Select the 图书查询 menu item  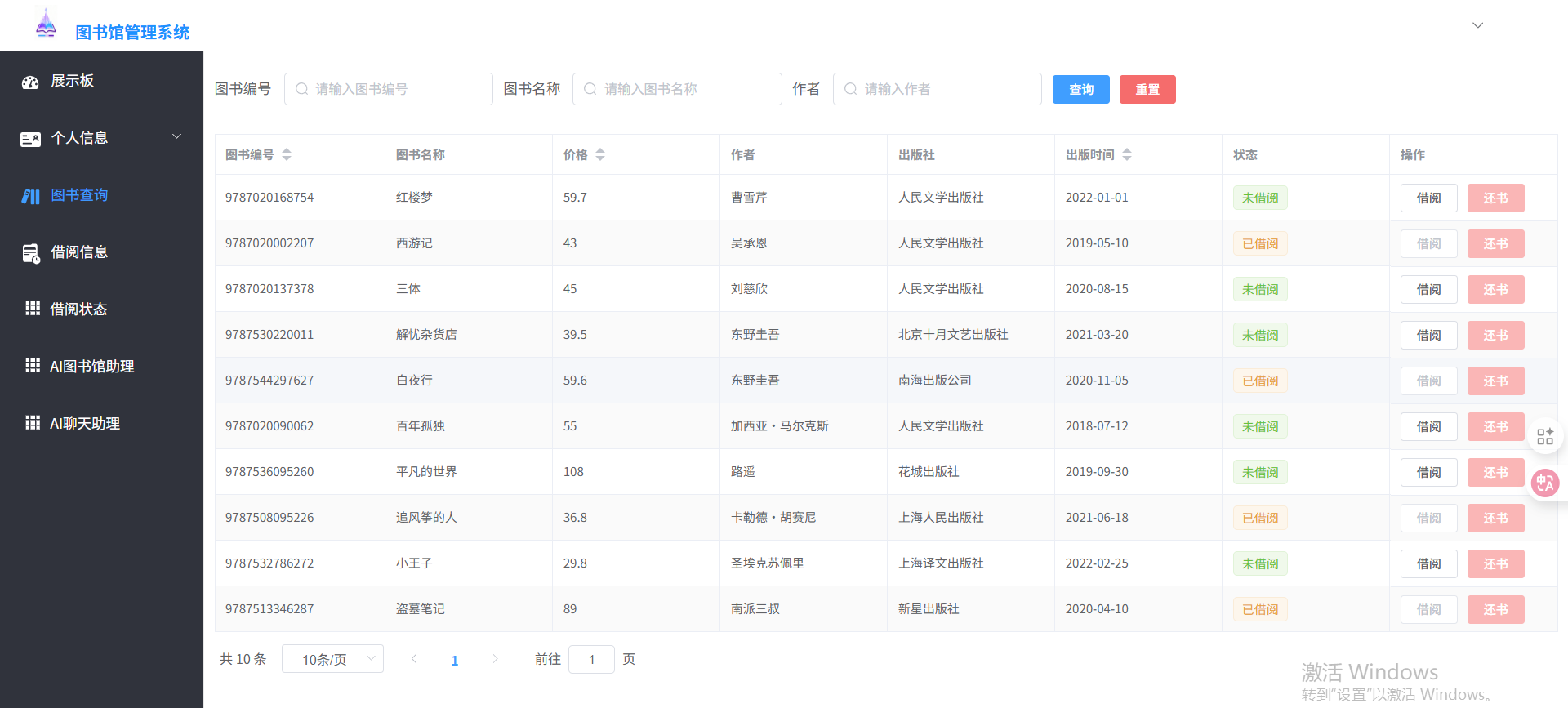click(x=101, y=195)
